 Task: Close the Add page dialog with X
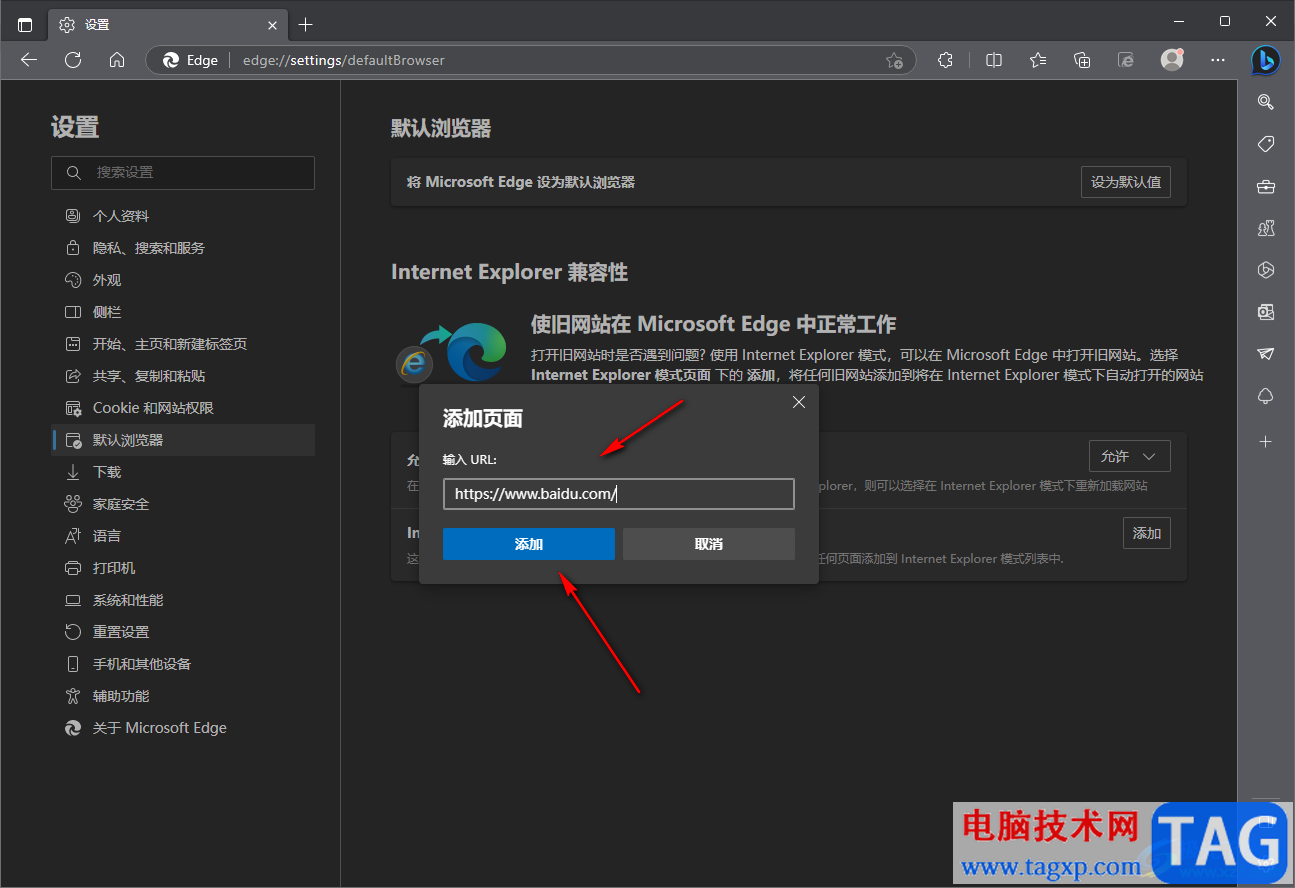(798, 402)
